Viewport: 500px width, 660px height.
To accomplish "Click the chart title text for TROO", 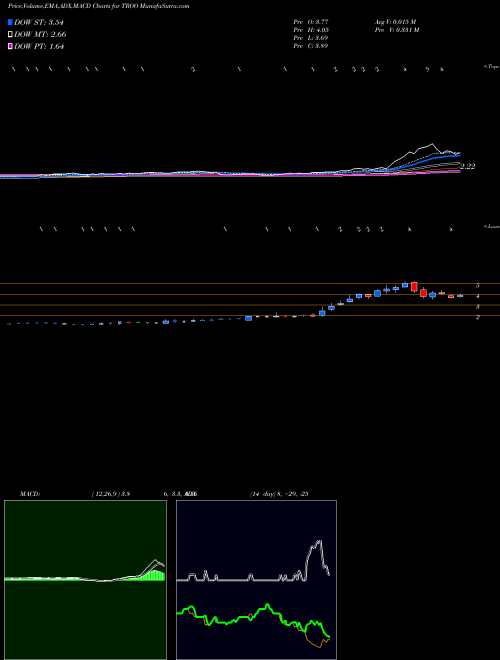I will coord(98,6).
